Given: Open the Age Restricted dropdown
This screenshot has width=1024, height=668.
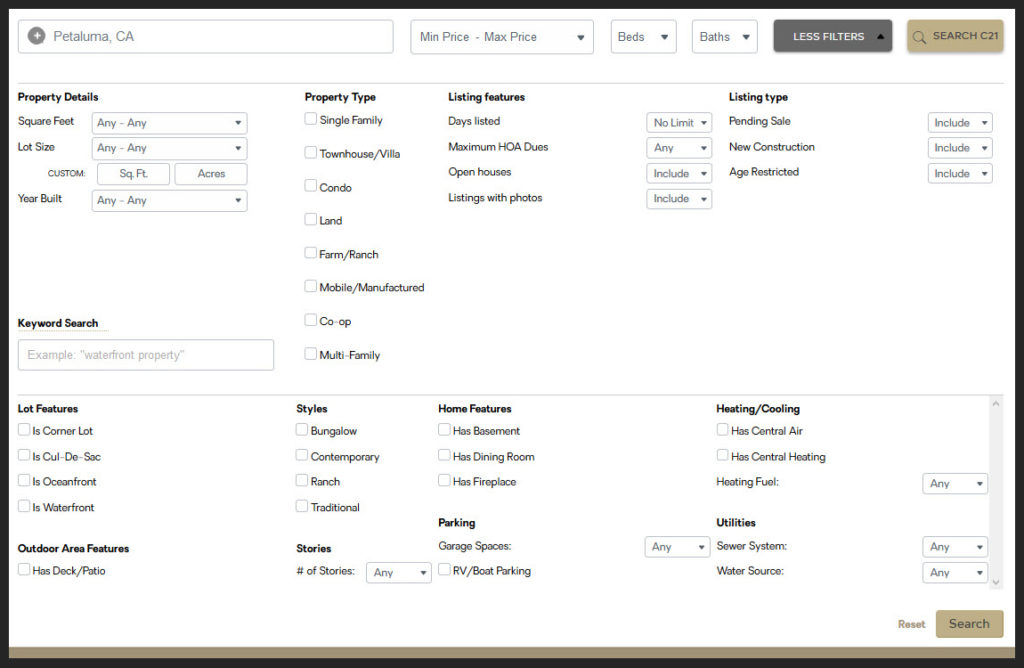Looking at the screenshot, I should click(960, 174).
